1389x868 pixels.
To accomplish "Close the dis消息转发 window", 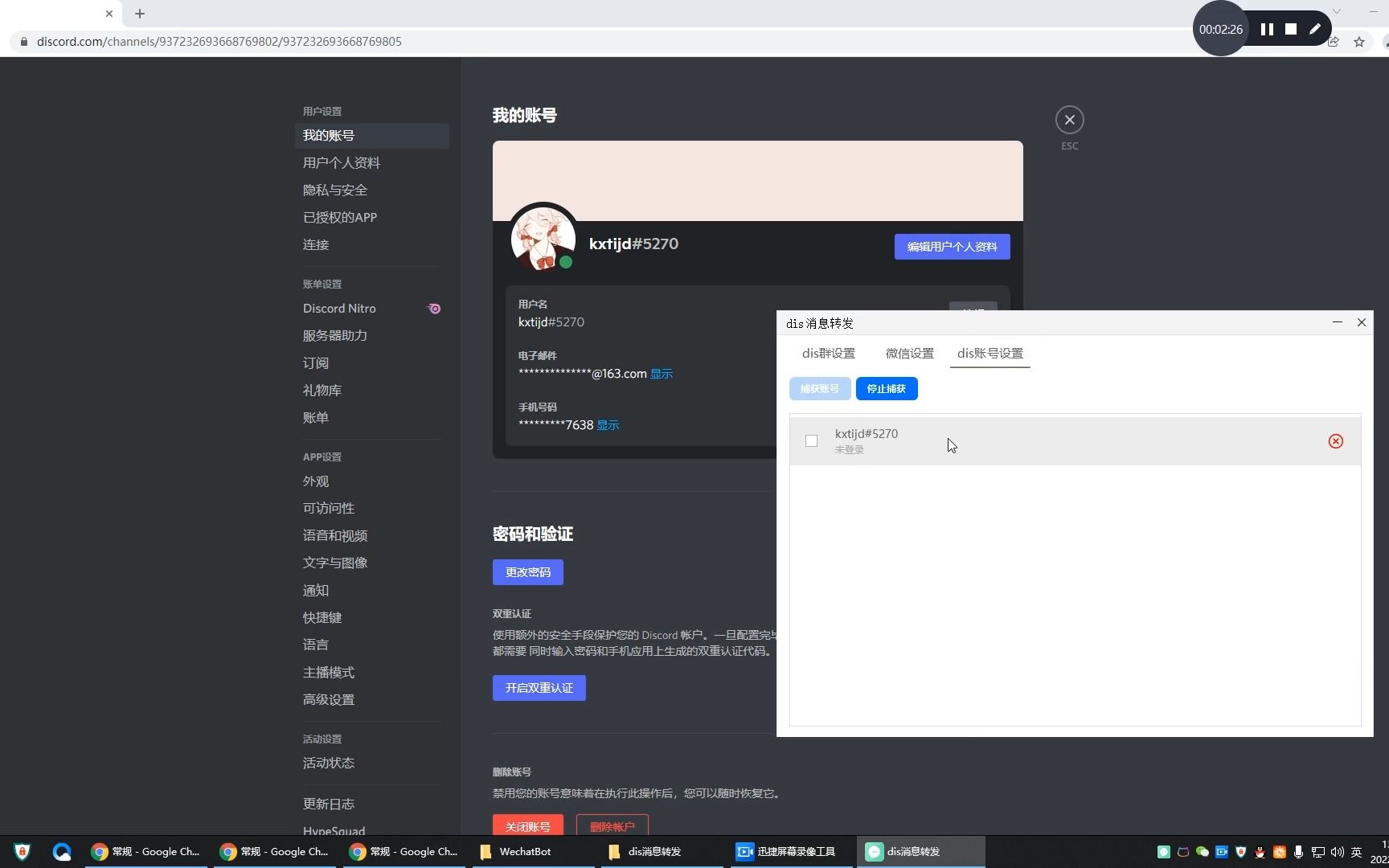I will [x=1362, y=322].
